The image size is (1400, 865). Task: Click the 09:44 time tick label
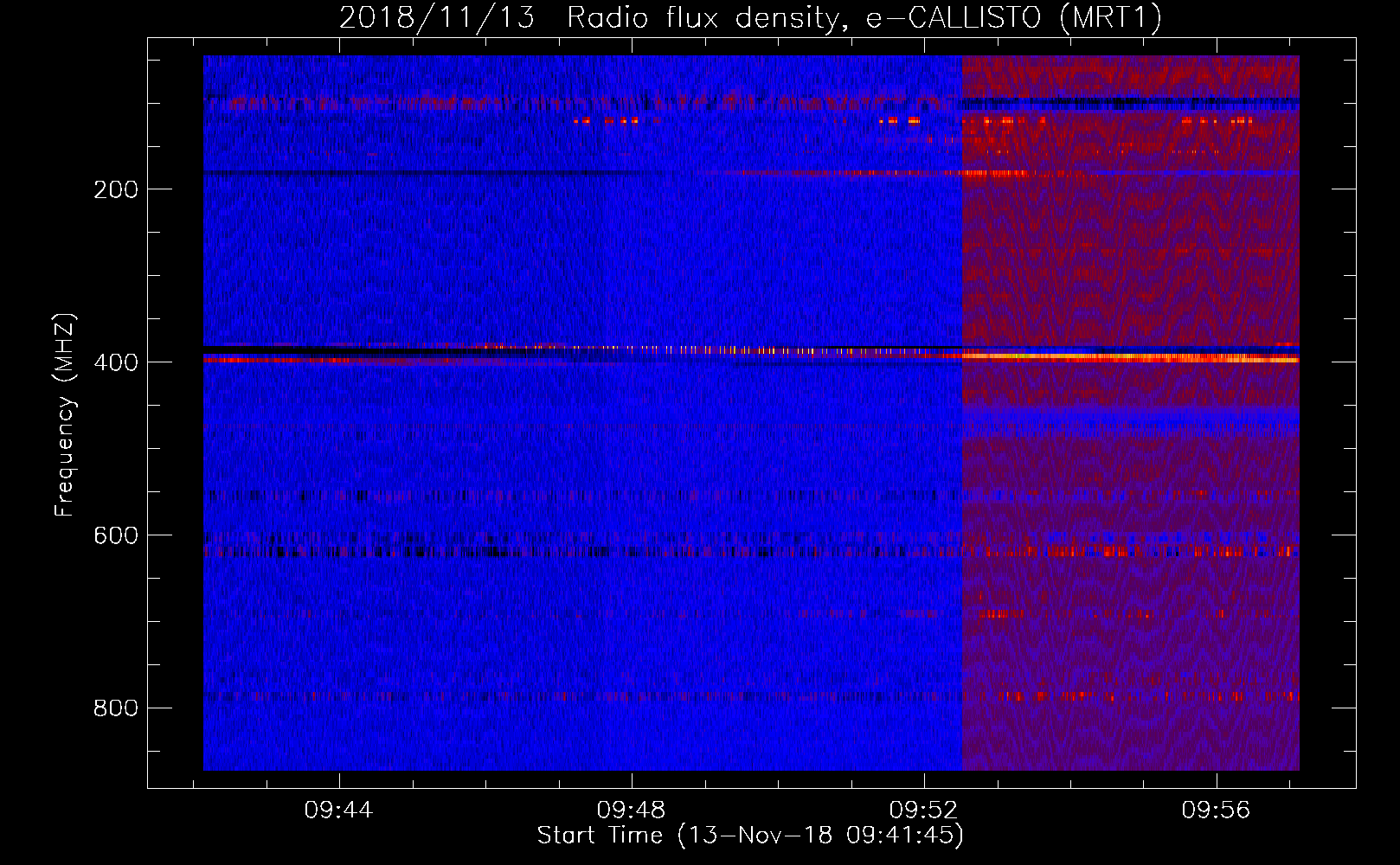point(338,810)
